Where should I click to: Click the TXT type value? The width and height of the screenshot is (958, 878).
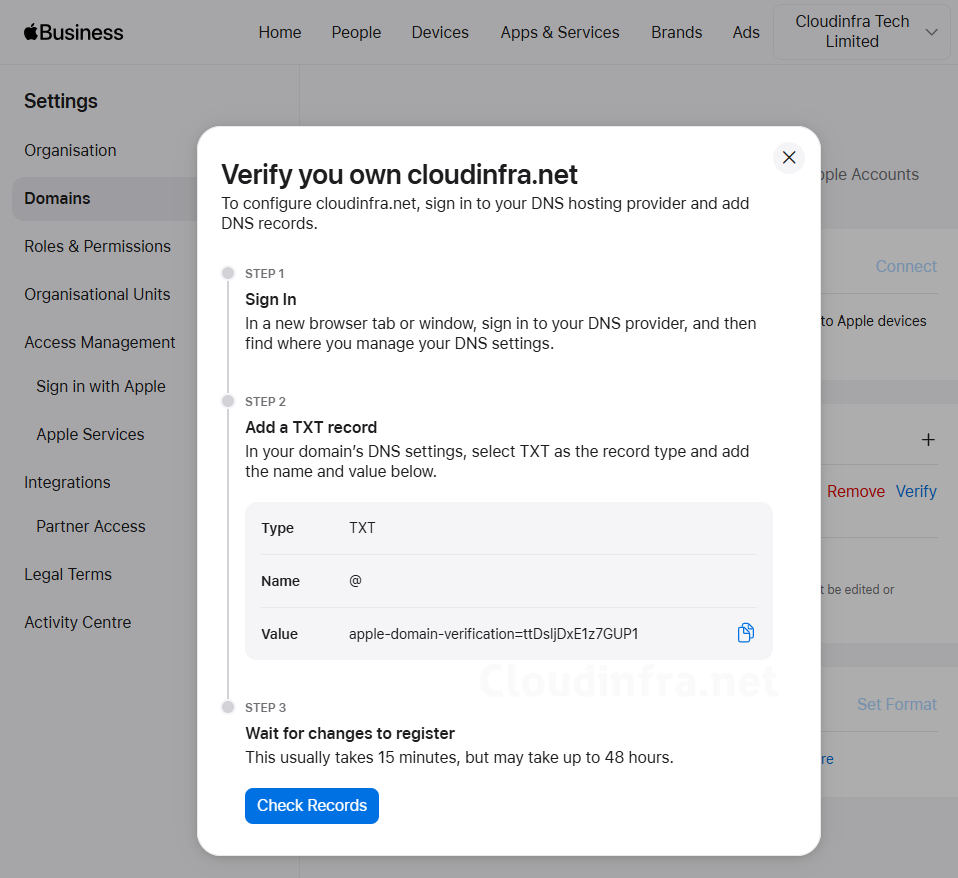362,528
